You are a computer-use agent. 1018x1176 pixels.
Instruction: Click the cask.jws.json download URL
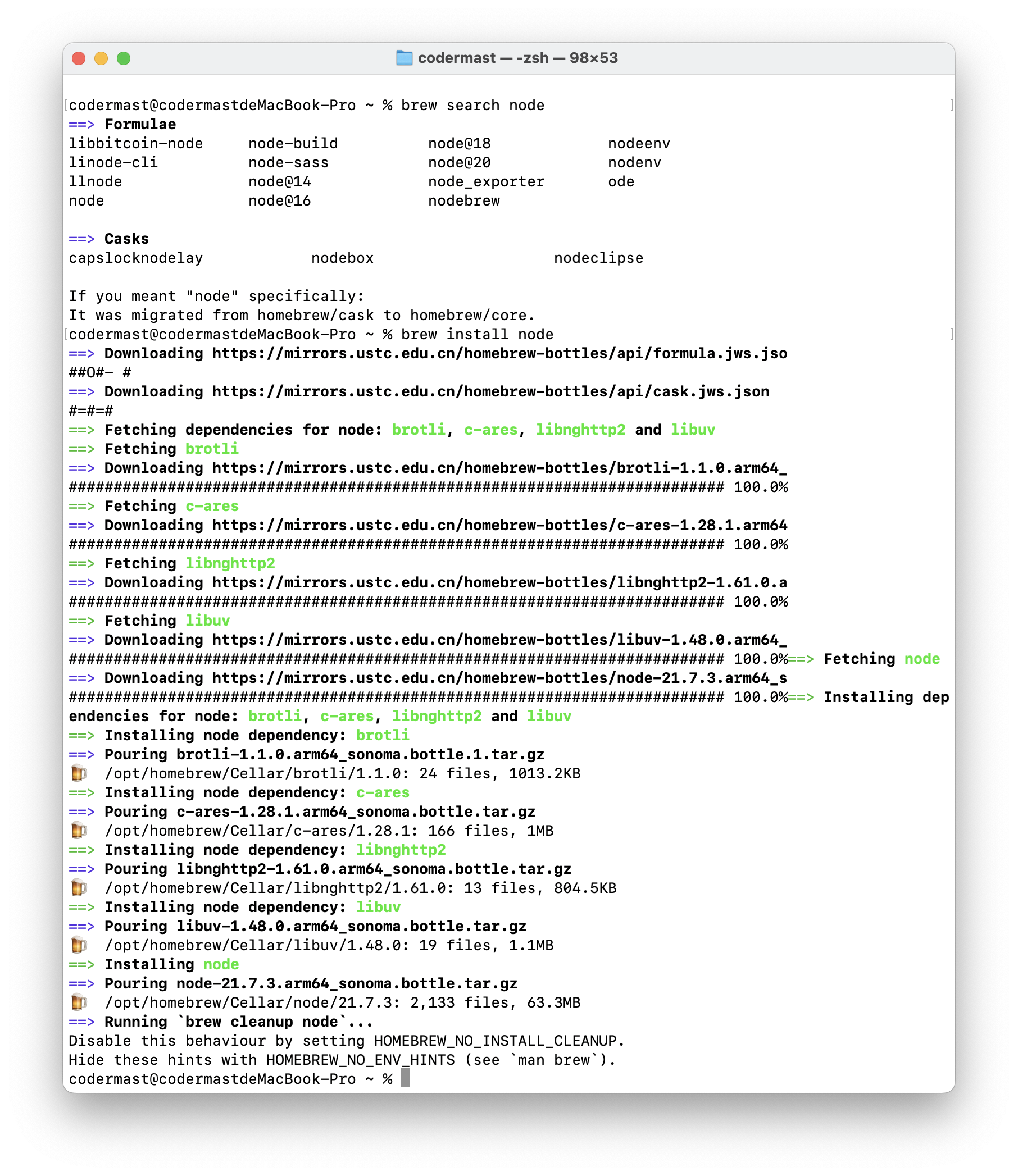coord(491,392)
